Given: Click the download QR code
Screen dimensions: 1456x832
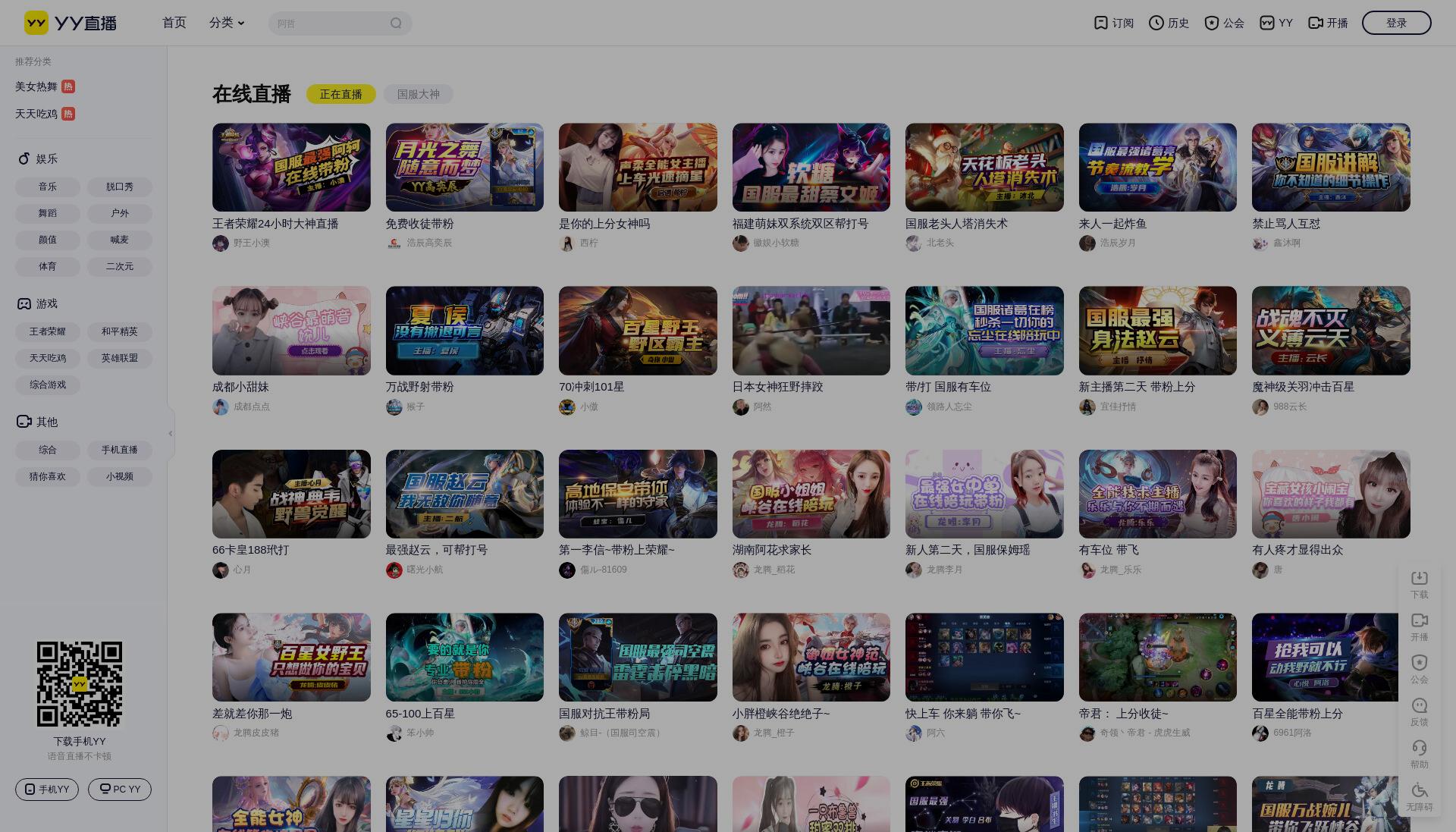Looking at the screenshot, I should tap(80, 684).
